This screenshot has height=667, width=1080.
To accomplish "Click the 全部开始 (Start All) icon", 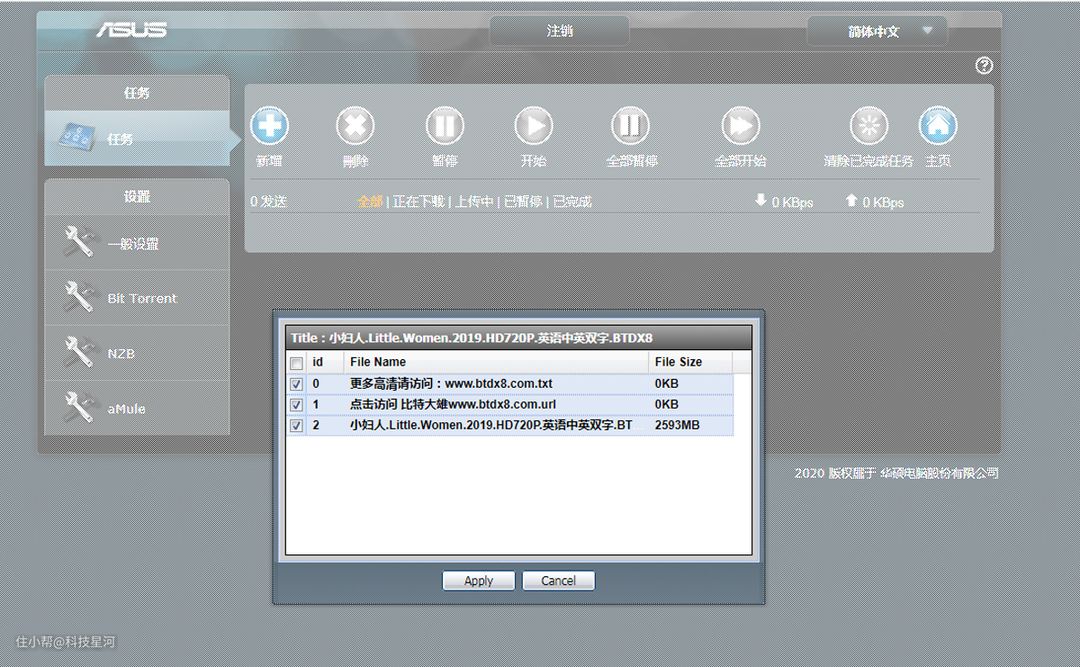I will (x=740, y=126).
